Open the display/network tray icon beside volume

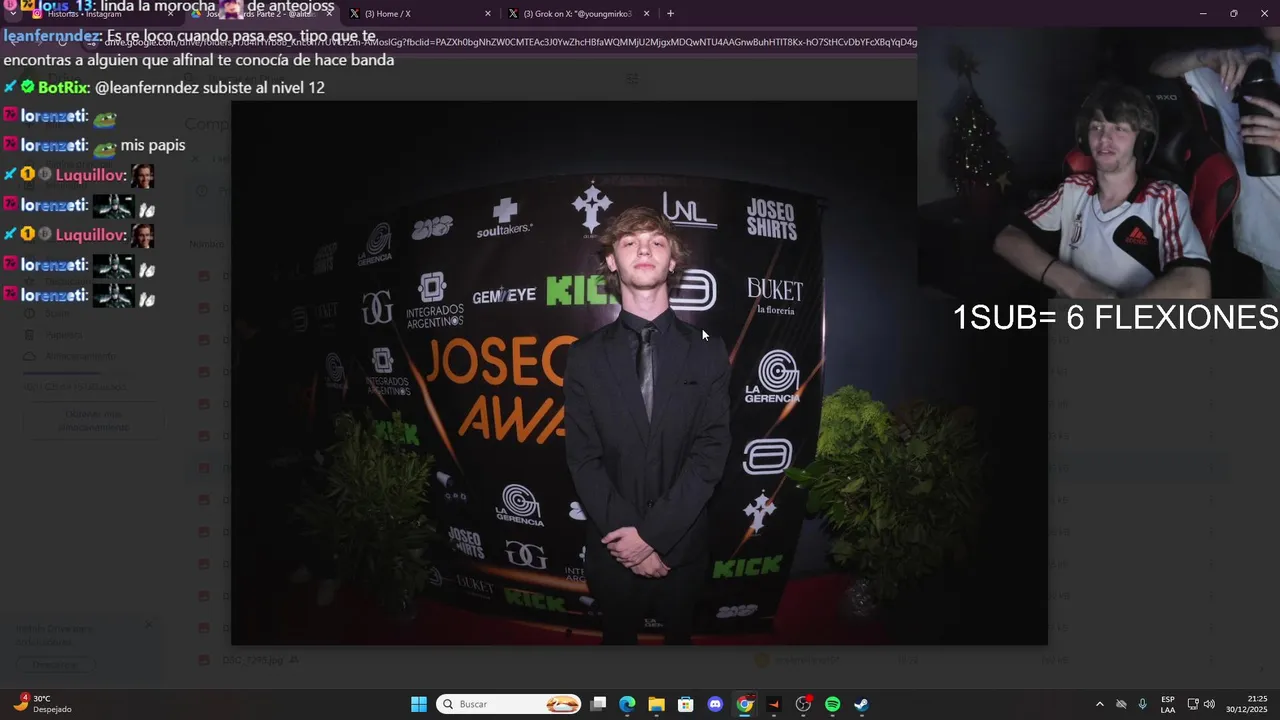pos(1192,704)
